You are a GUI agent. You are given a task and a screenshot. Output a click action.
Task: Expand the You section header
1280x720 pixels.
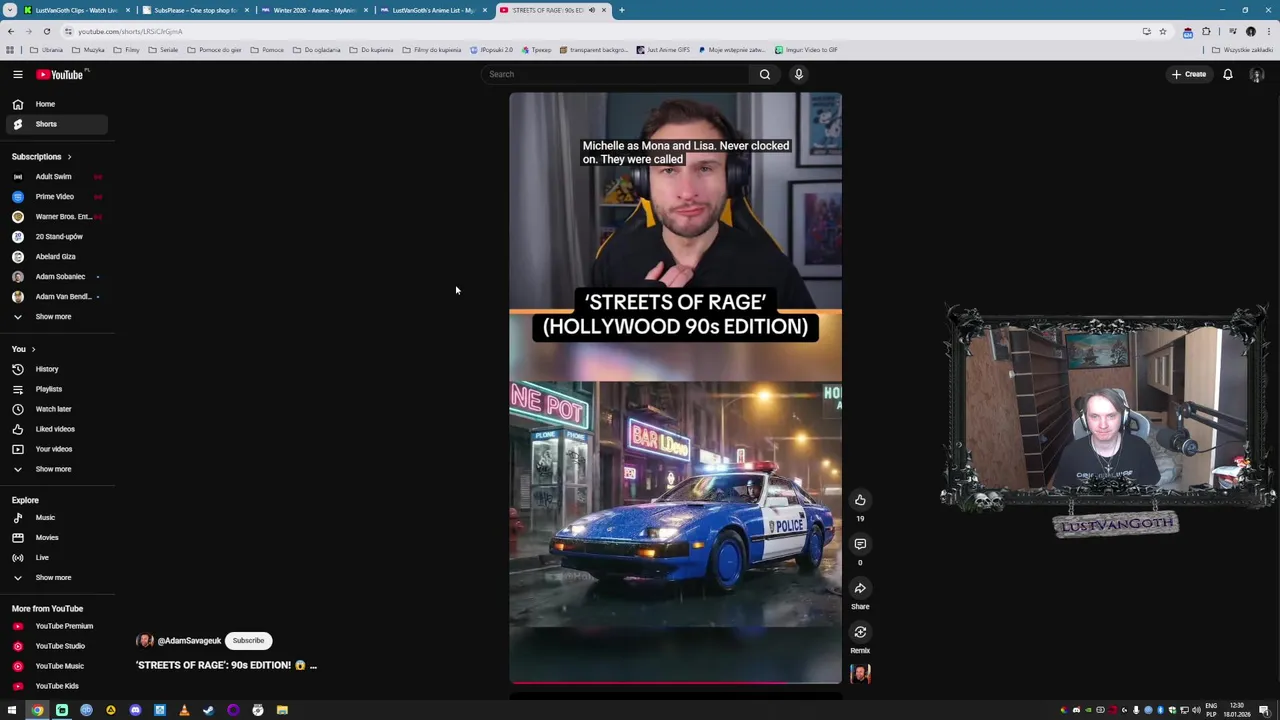tap(24, 349)
